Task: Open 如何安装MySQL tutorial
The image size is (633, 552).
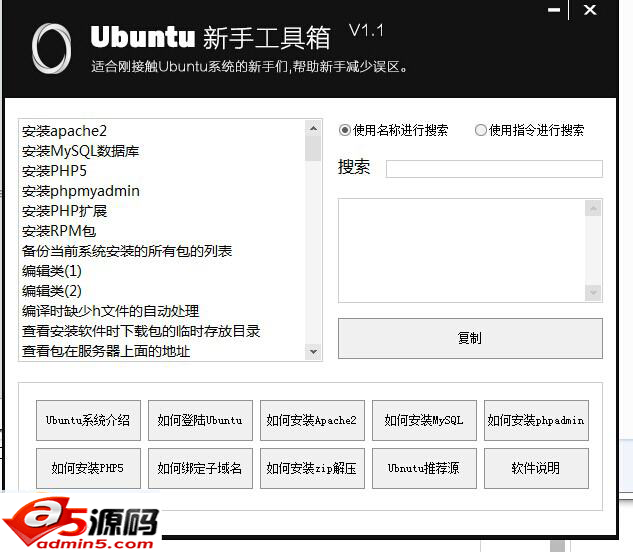Action: pos(424,420)
